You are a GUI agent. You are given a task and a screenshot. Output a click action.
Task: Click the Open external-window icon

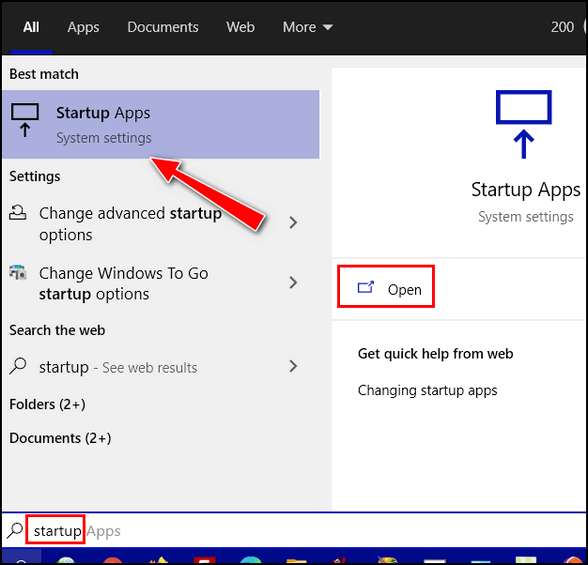pyautogui.click(x=366, y=288)
